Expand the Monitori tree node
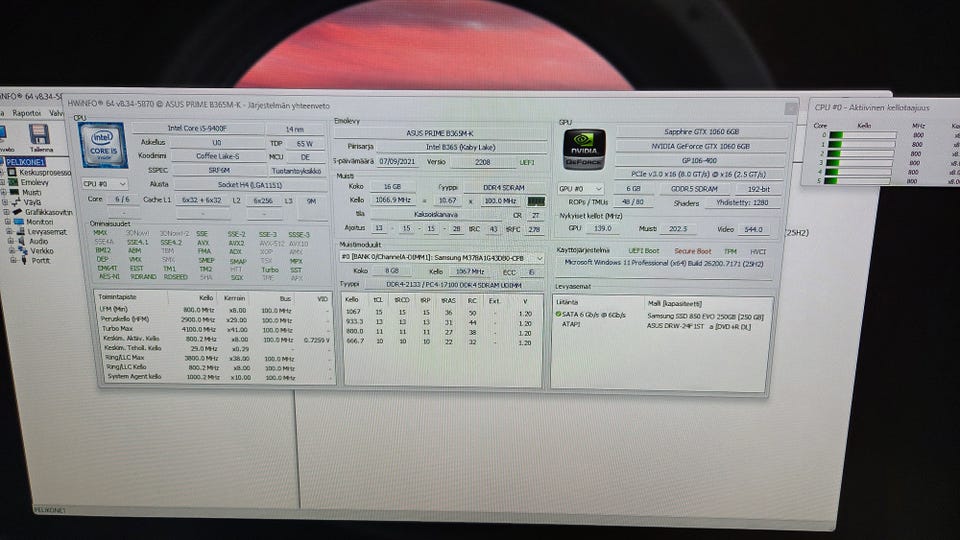The height and width of the screenshot is (540, 960). click(x=8, y=222)
